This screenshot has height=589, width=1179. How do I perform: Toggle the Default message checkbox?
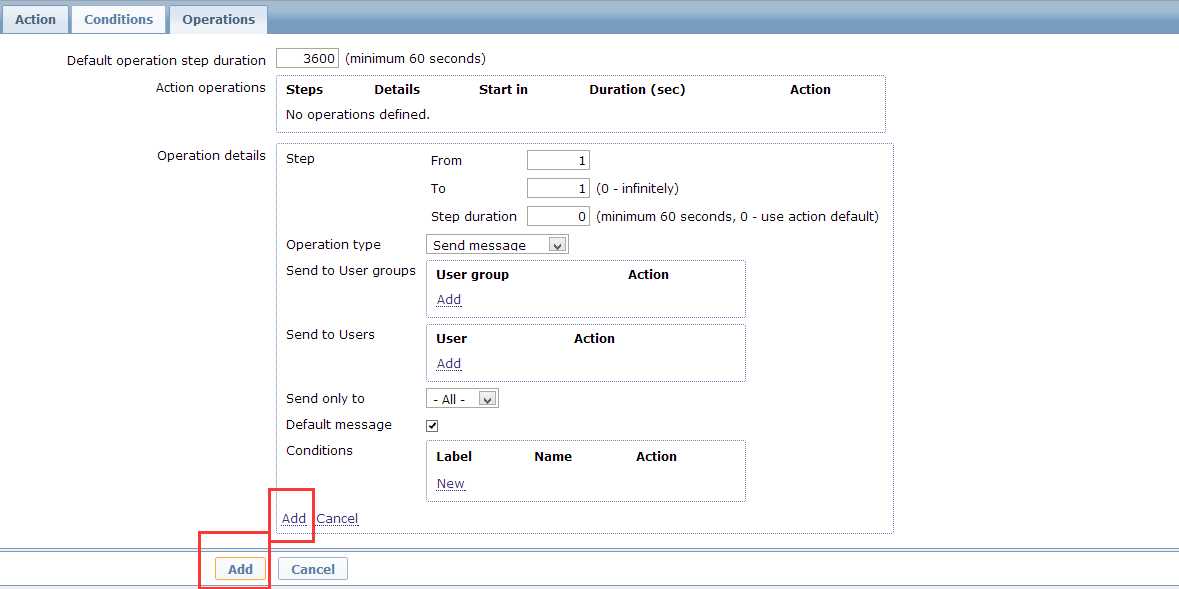tap(432, 426)
